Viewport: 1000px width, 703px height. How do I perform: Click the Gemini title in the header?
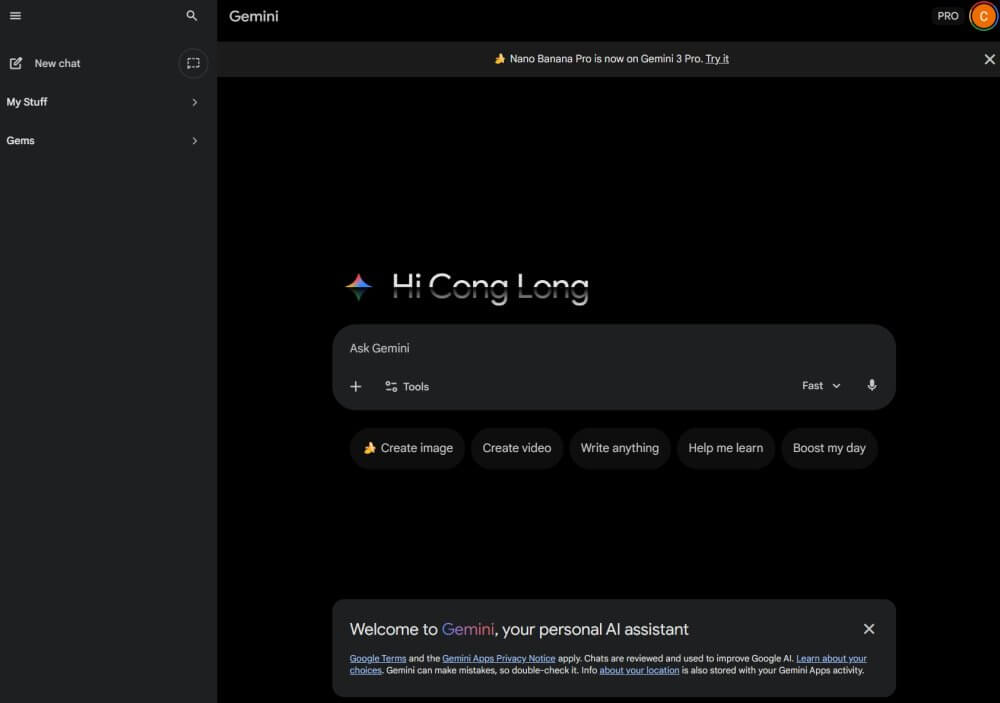(254, 17)
